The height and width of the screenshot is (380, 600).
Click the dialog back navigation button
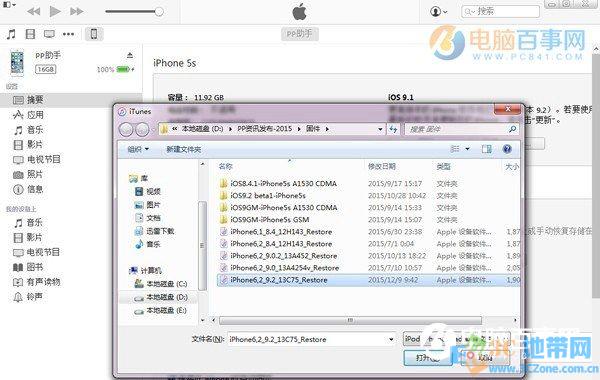click(126, 129)
